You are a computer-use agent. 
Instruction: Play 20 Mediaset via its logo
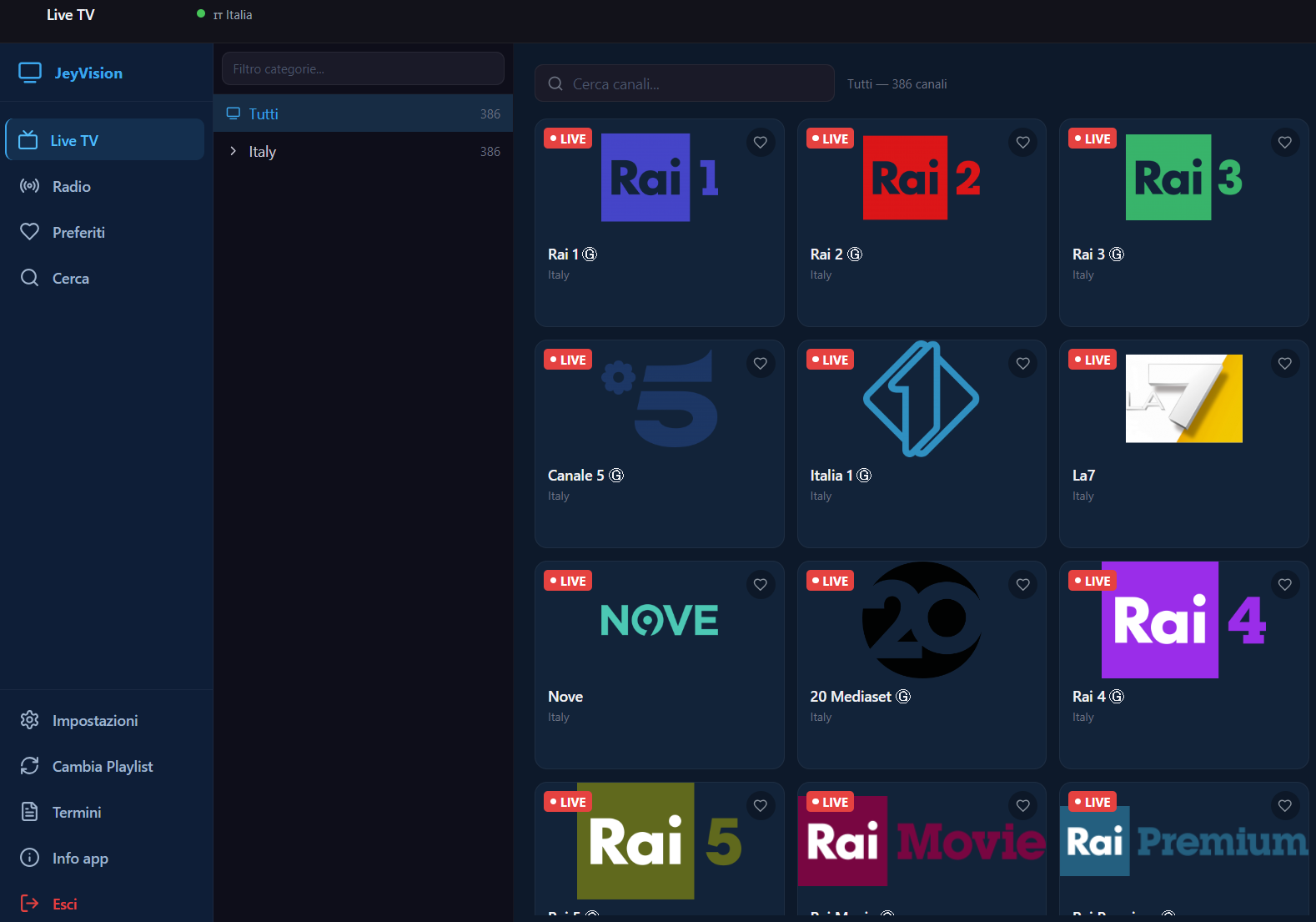point(922,620)
